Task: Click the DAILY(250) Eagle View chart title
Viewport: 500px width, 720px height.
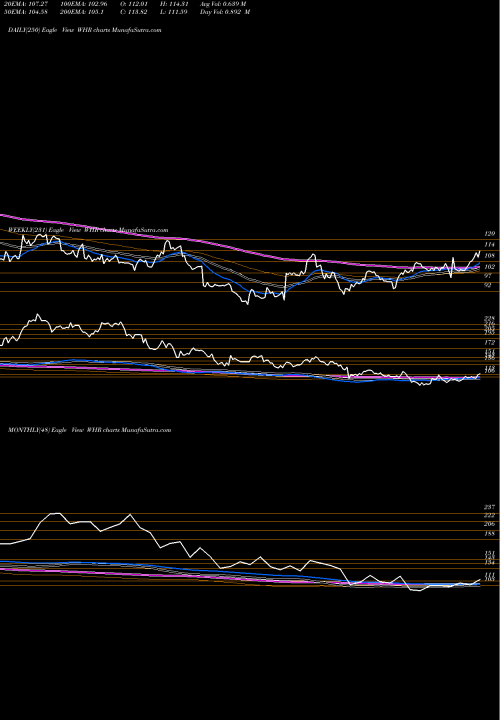Action: pyautogui.click(x=84, y=30)
